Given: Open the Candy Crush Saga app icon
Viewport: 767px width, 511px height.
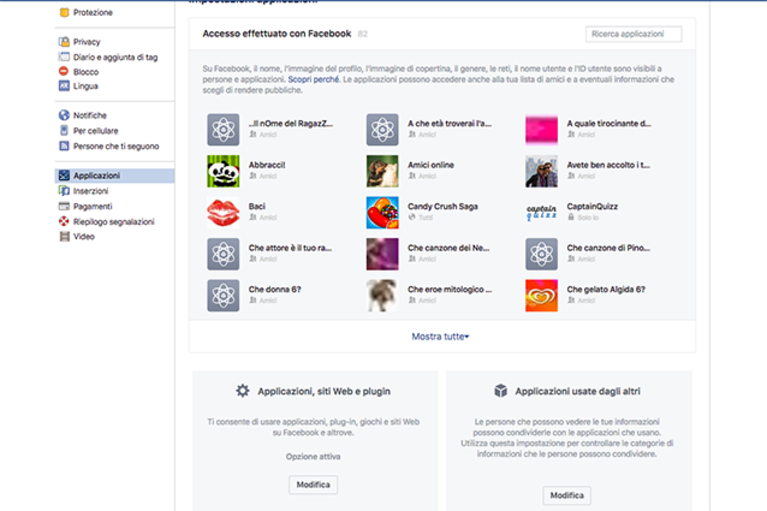Looking at the screenshot, I should pos(382,213).
